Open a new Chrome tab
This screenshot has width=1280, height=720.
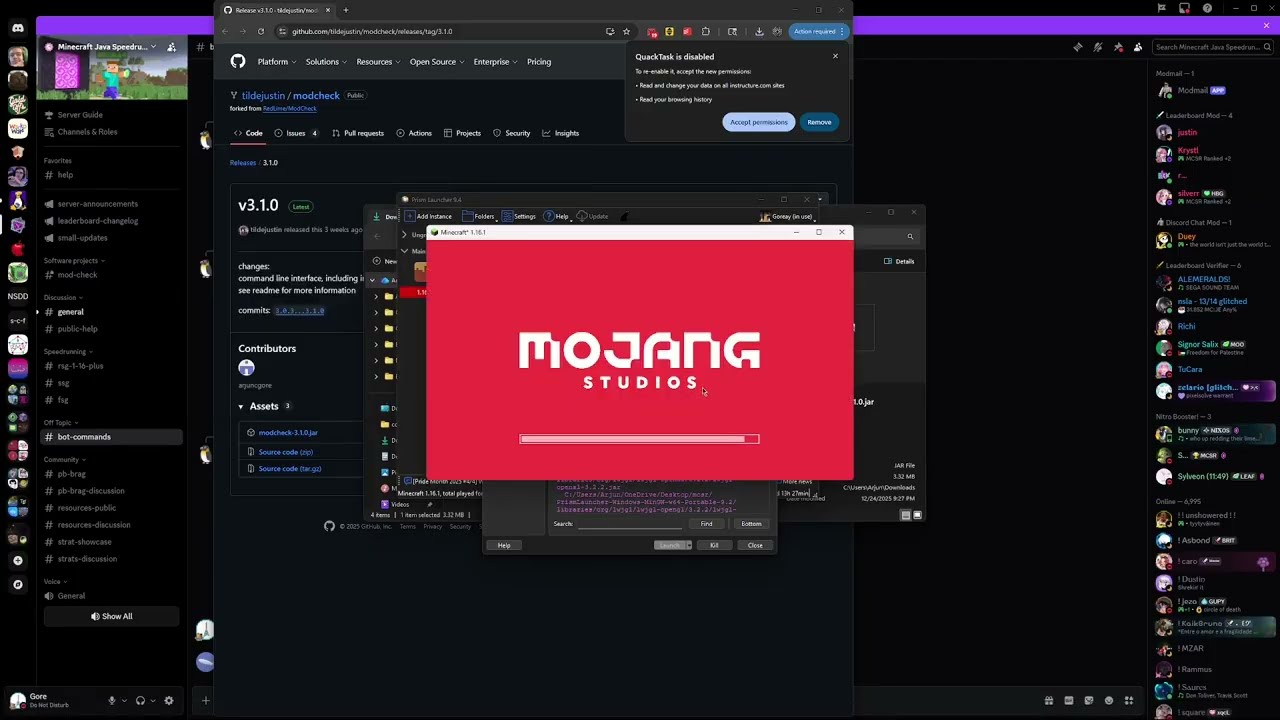(346, 10)
